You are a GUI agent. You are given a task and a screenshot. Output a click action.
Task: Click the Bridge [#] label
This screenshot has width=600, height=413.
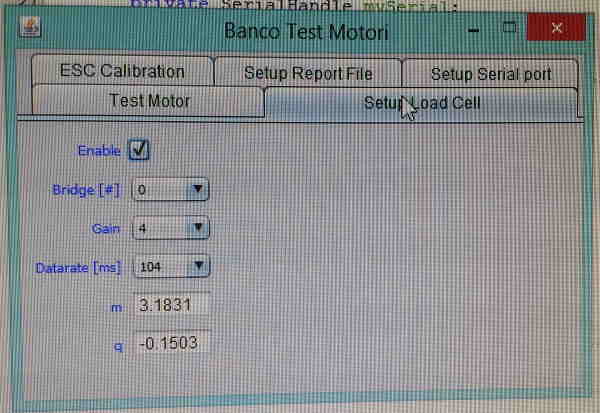click(86, 190)
